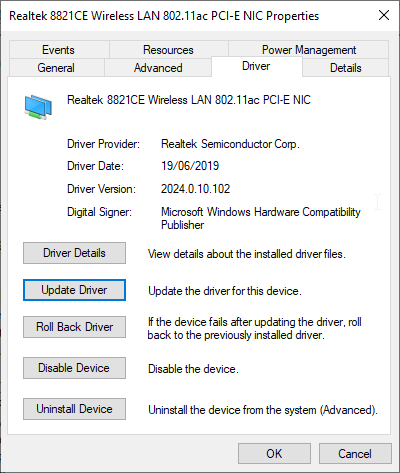The image size is (400, 473).
Task: Open the Advanced tab
Action: pyautogui.click(x=158, y=68)
